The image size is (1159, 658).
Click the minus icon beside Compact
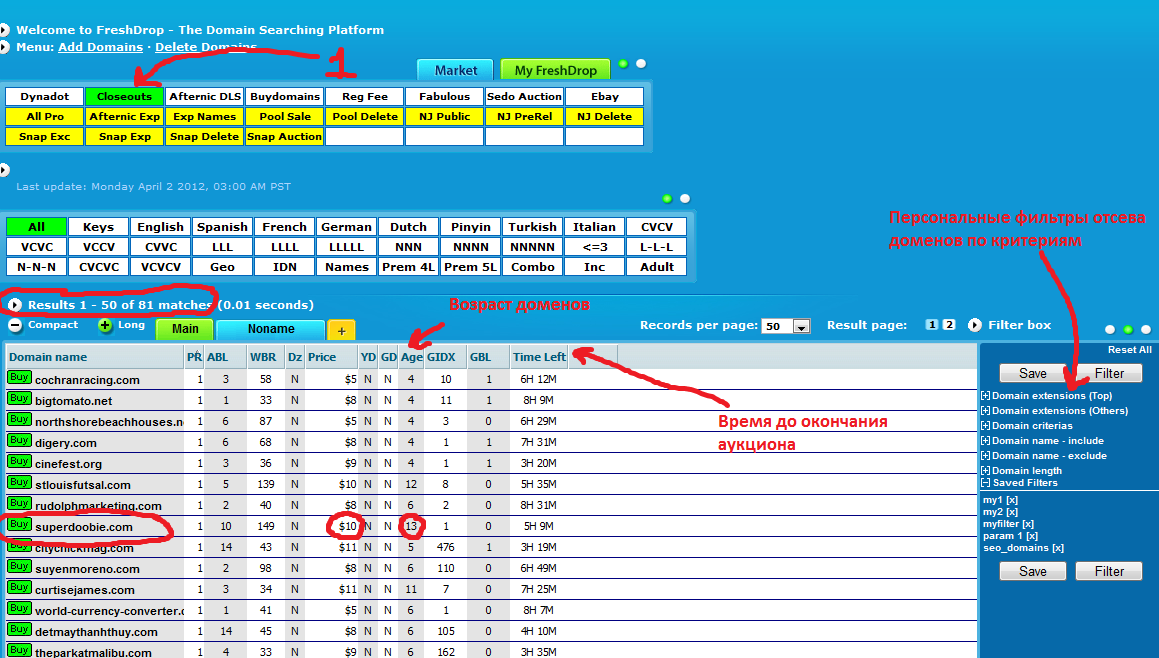(15, 325)
